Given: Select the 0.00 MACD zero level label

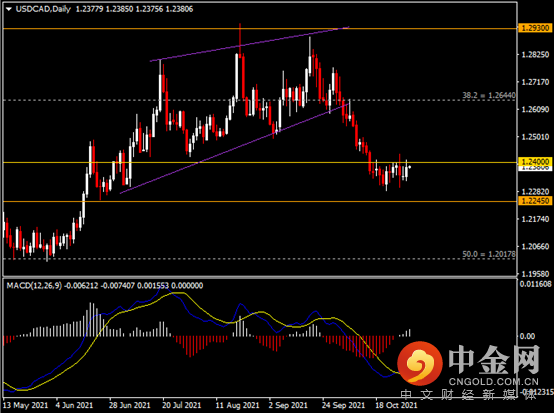Looking at the screenshot, I should 528,336.
